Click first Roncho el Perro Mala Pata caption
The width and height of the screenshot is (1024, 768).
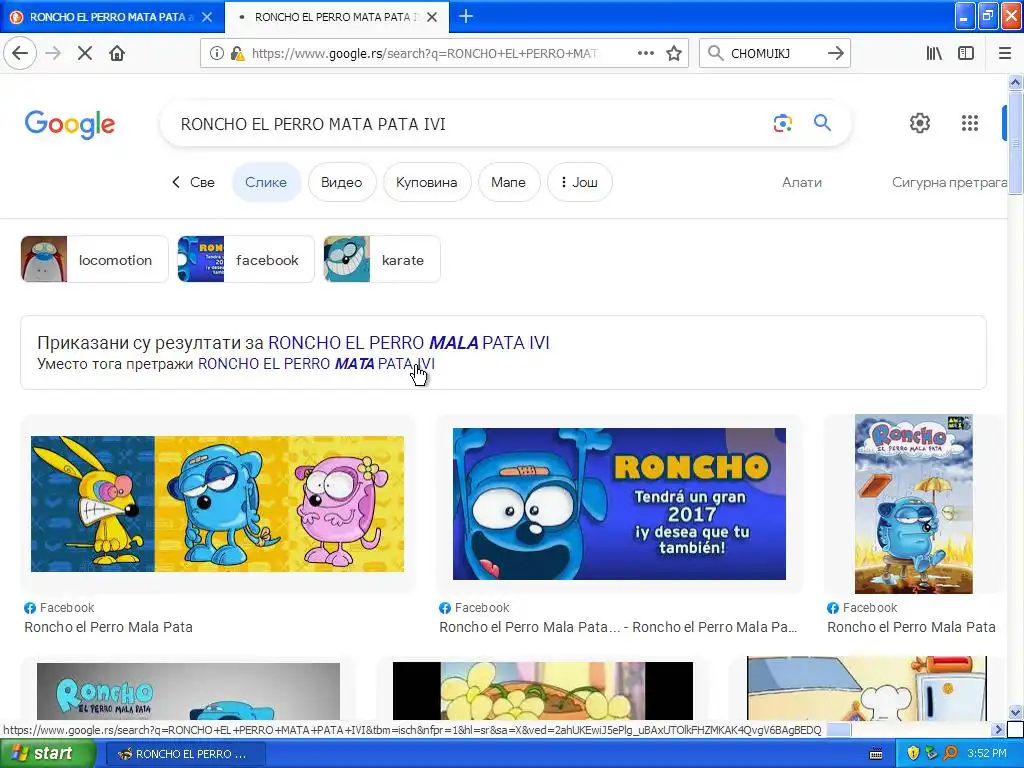[x=108, y=627]
